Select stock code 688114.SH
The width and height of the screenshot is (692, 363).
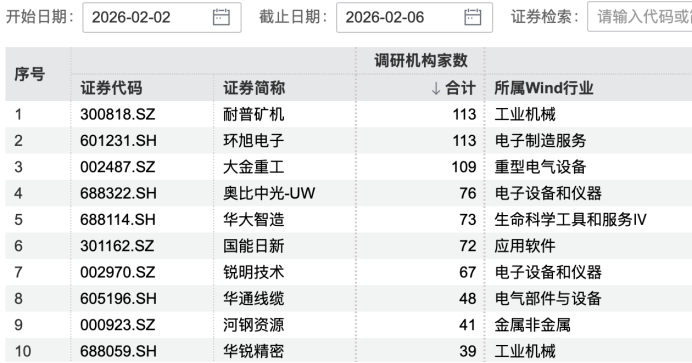[x=118, y=220]
